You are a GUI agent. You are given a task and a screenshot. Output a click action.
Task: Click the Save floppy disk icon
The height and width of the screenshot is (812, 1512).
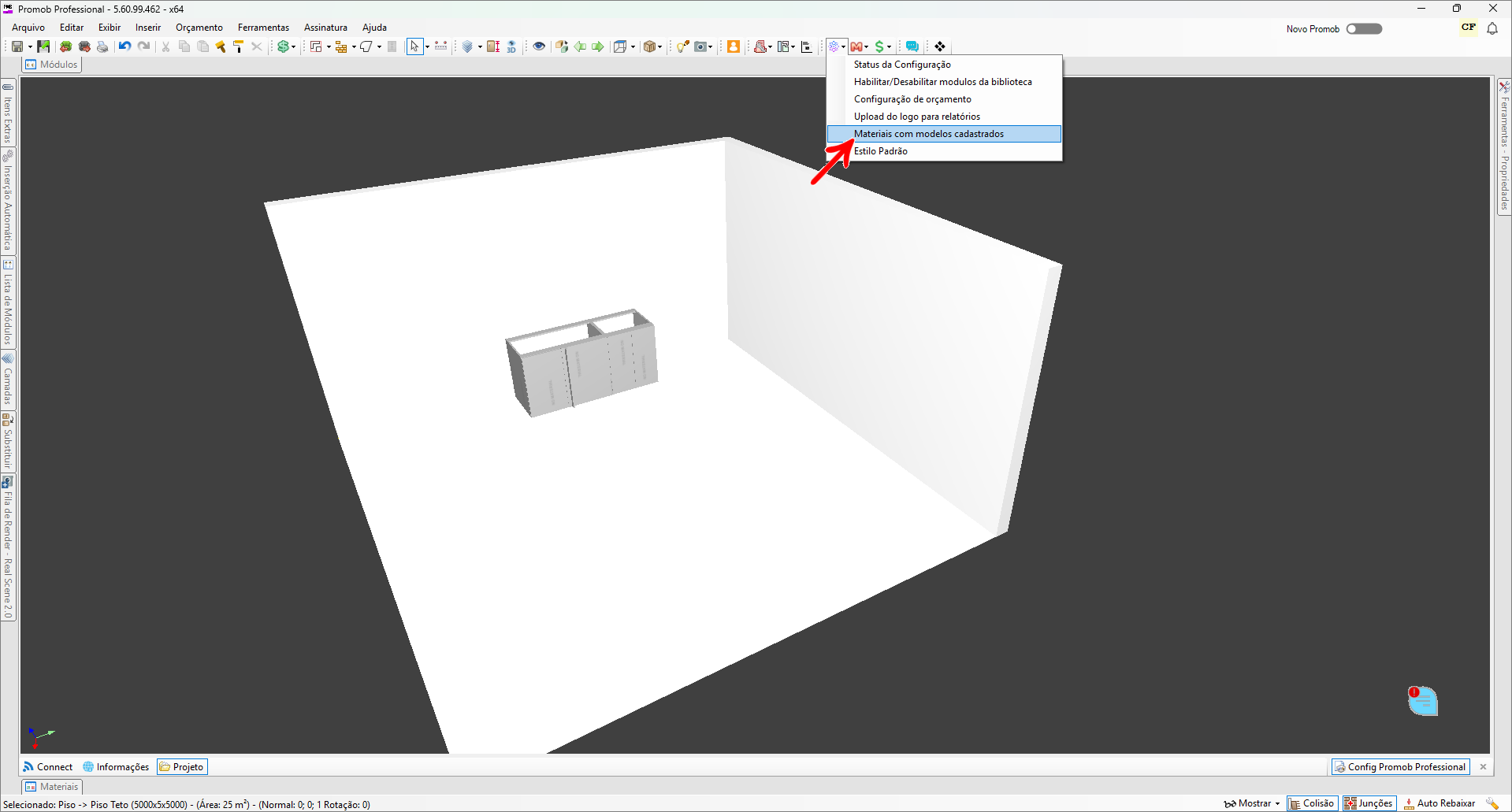point(17,46)
